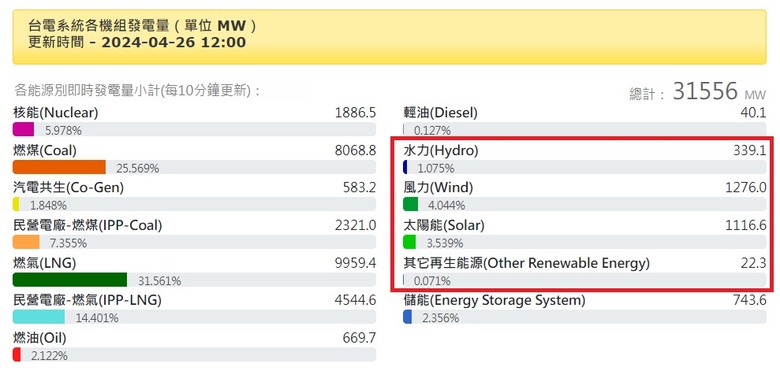
Task: Click the Other Renewable Energy label
Action: [526, 263]
